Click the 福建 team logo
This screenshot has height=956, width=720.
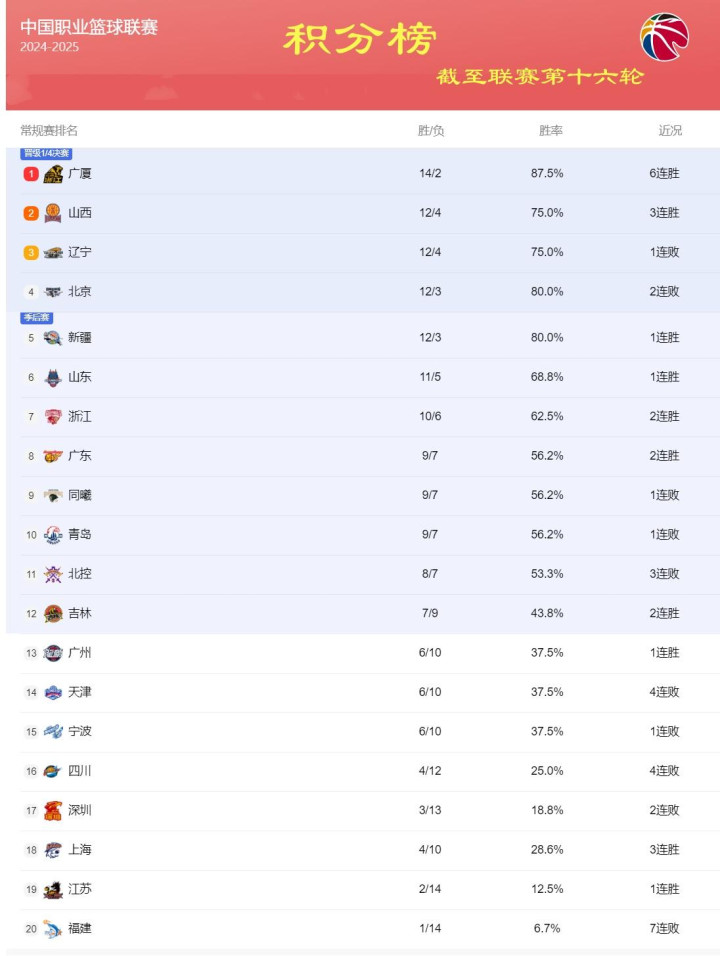[53, 929]
